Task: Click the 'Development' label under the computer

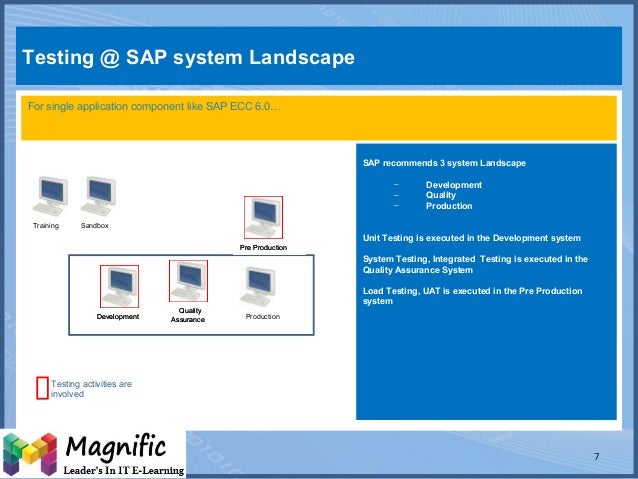Action: click(118, 317)
